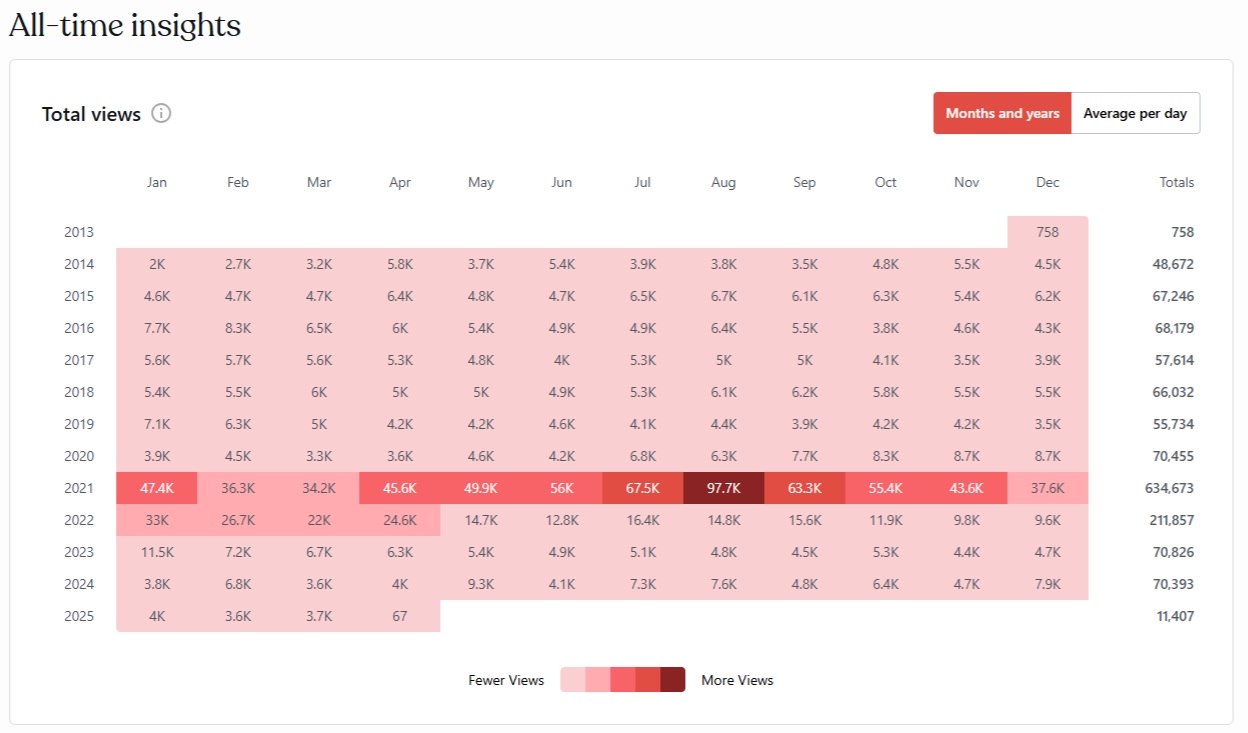1248x733 pixels.
Task: Click the lightest Fewer Views legend swatch
Action: [x=572, y=680]
